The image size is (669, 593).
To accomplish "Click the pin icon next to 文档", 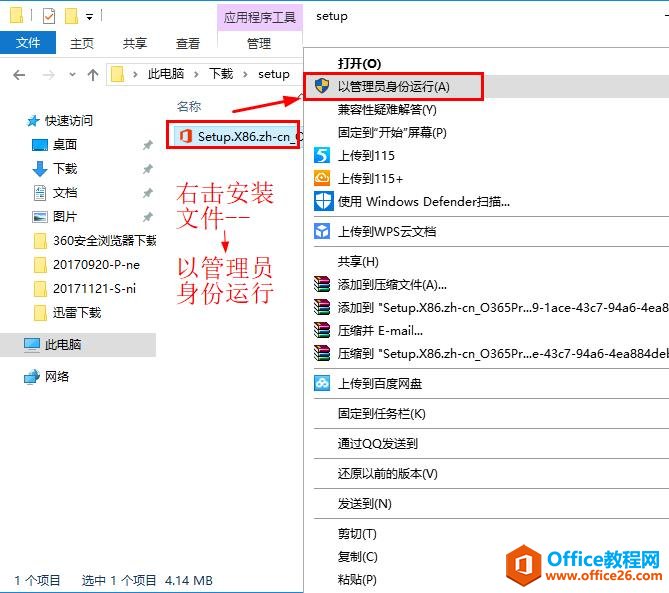I will (x=148, y=193).
